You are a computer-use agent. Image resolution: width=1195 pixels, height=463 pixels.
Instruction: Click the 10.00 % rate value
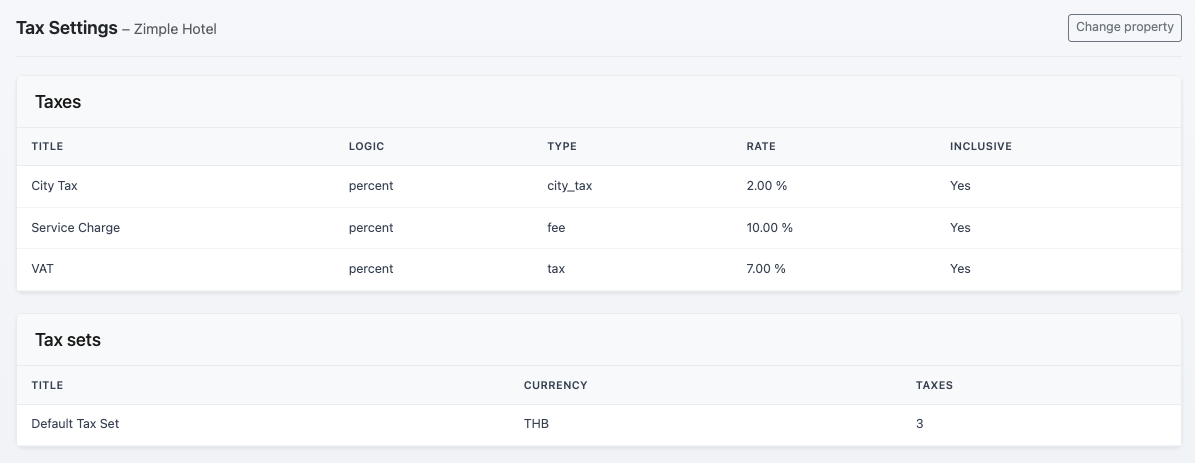[x=769, y=228]
